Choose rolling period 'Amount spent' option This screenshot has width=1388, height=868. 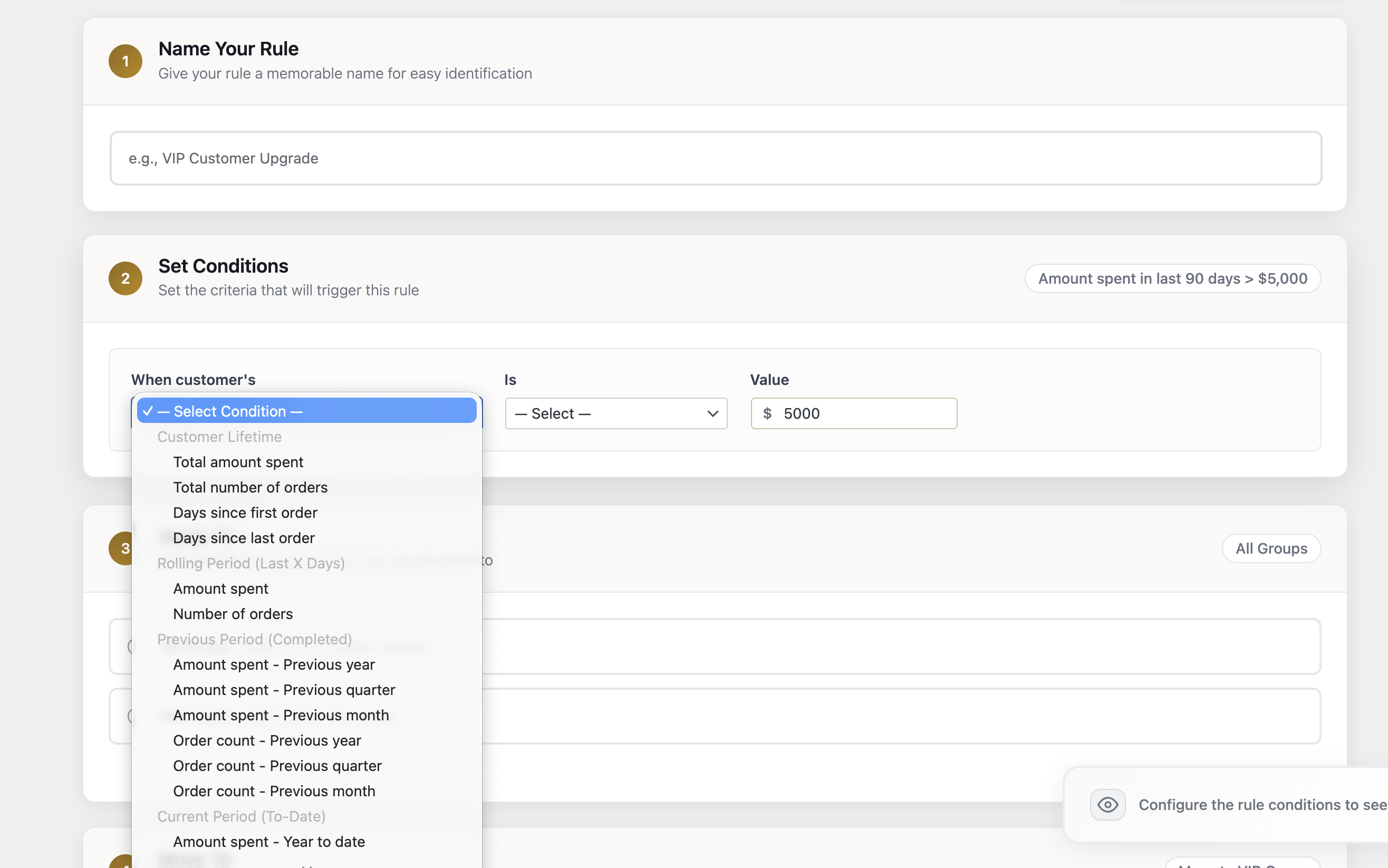pyautogui.click(x=220, y=589)
